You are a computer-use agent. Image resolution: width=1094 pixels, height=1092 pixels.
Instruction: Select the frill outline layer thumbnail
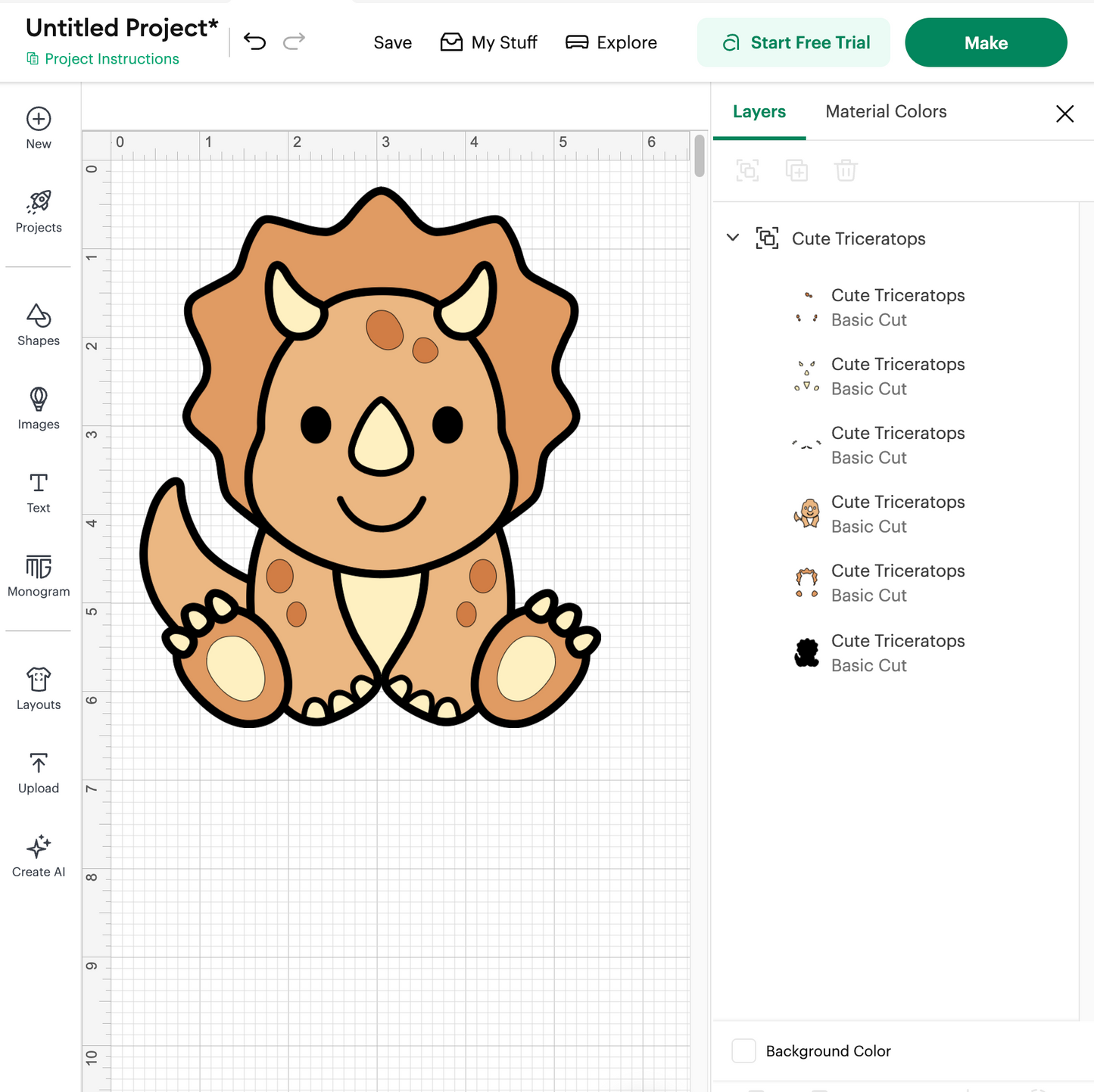coord(806,583)
